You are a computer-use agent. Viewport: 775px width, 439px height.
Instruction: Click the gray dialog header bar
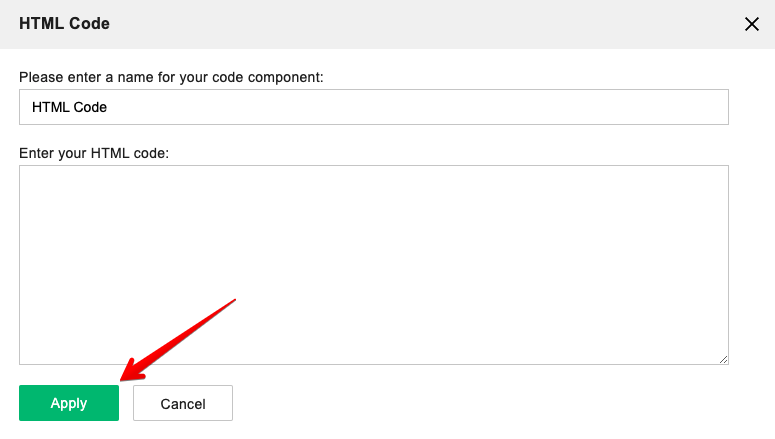tap(400, 24)
